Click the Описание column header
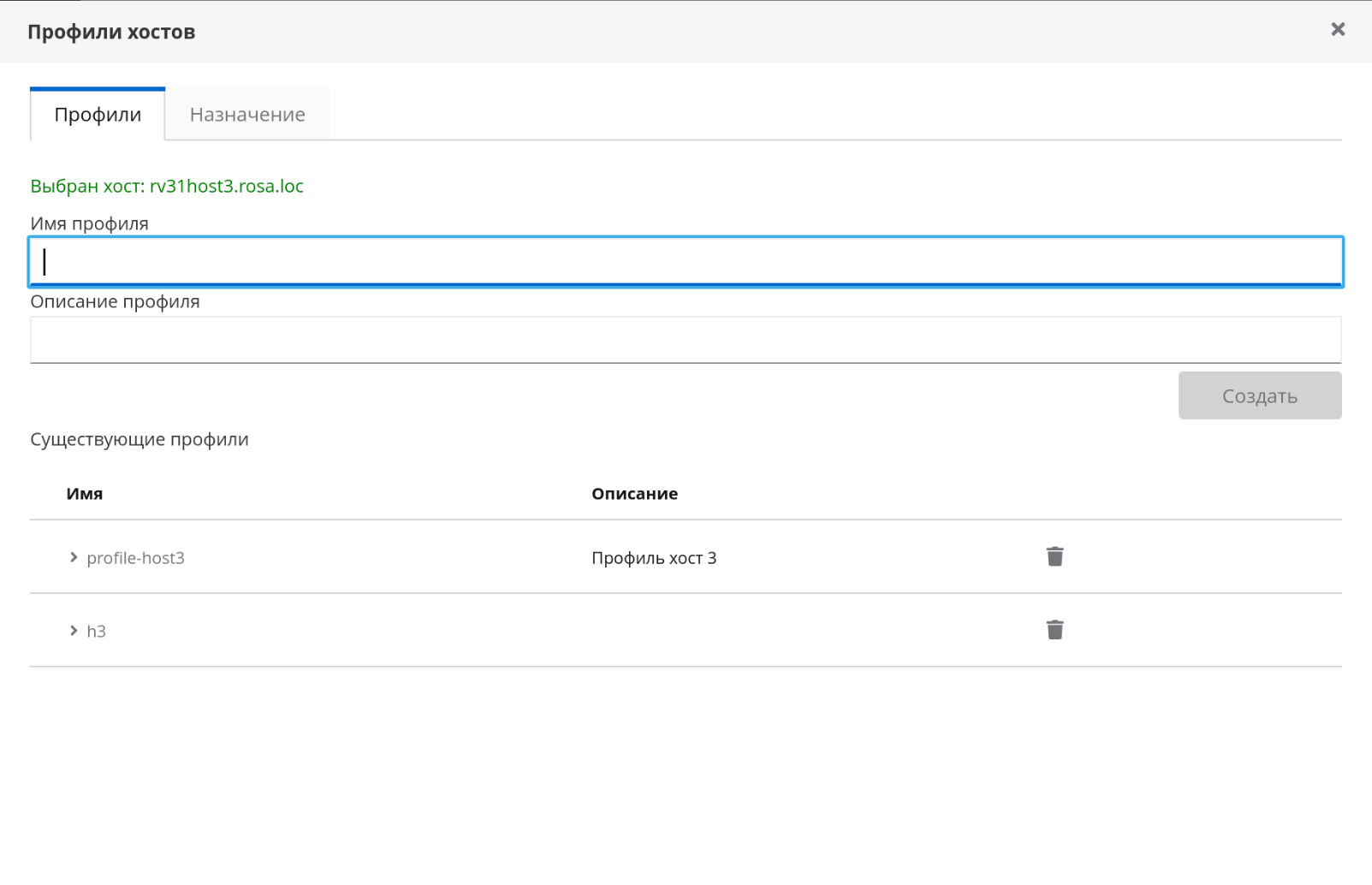 coord(634,494)
